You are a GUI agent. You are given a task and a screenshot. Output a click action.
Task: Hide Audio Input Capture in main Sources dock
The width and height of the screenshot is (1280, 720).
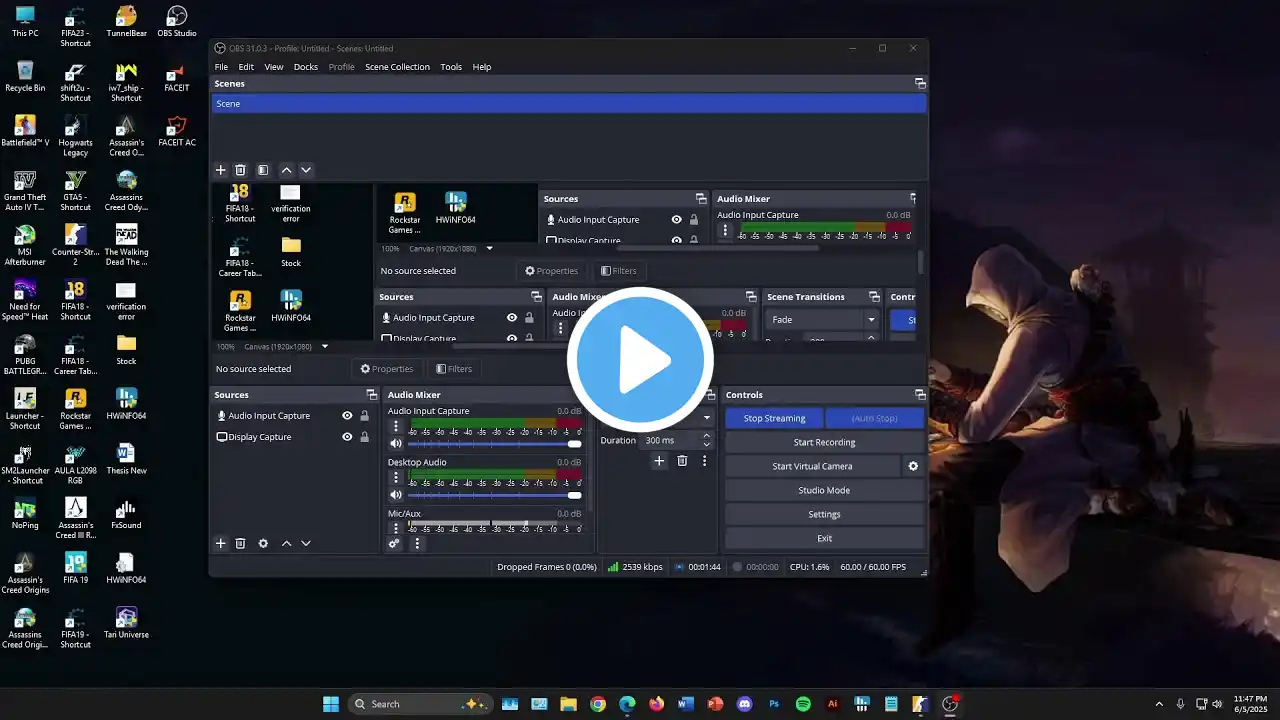point(347,416)
